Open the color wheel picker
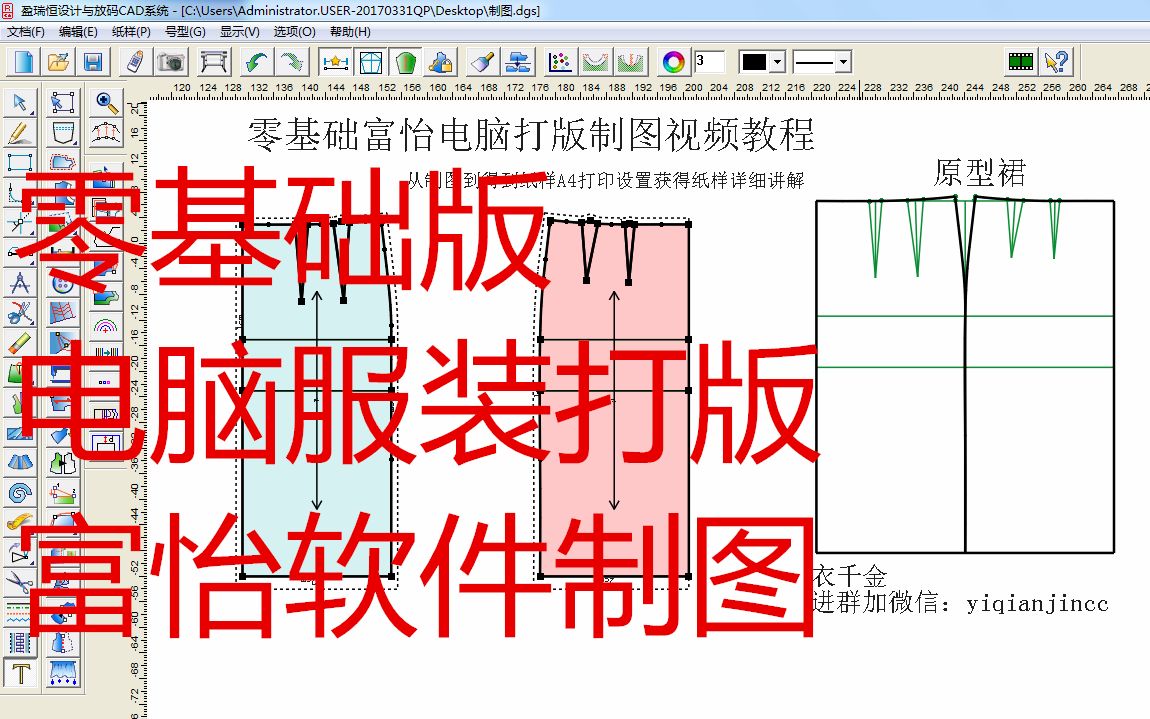Screen dimensions: 1150x719 [x=673, y=62]
